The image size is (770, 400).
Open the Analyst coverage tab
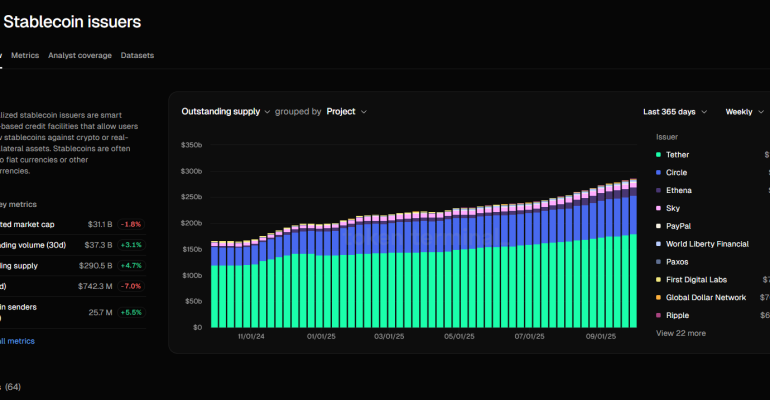point(80,55)
